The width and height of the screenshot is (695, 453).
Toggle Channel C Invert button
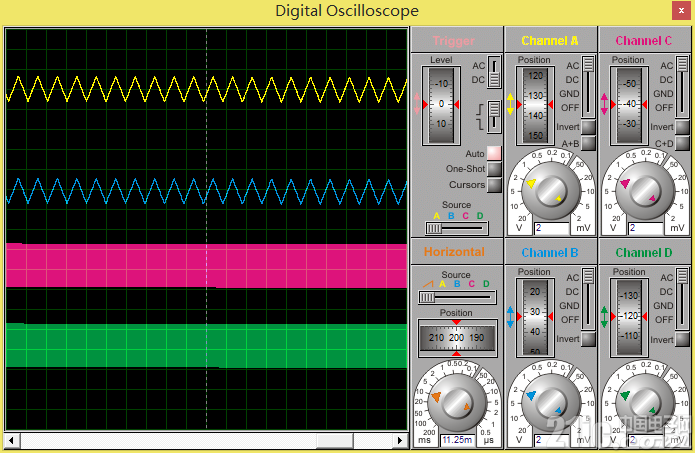(682, 127)
